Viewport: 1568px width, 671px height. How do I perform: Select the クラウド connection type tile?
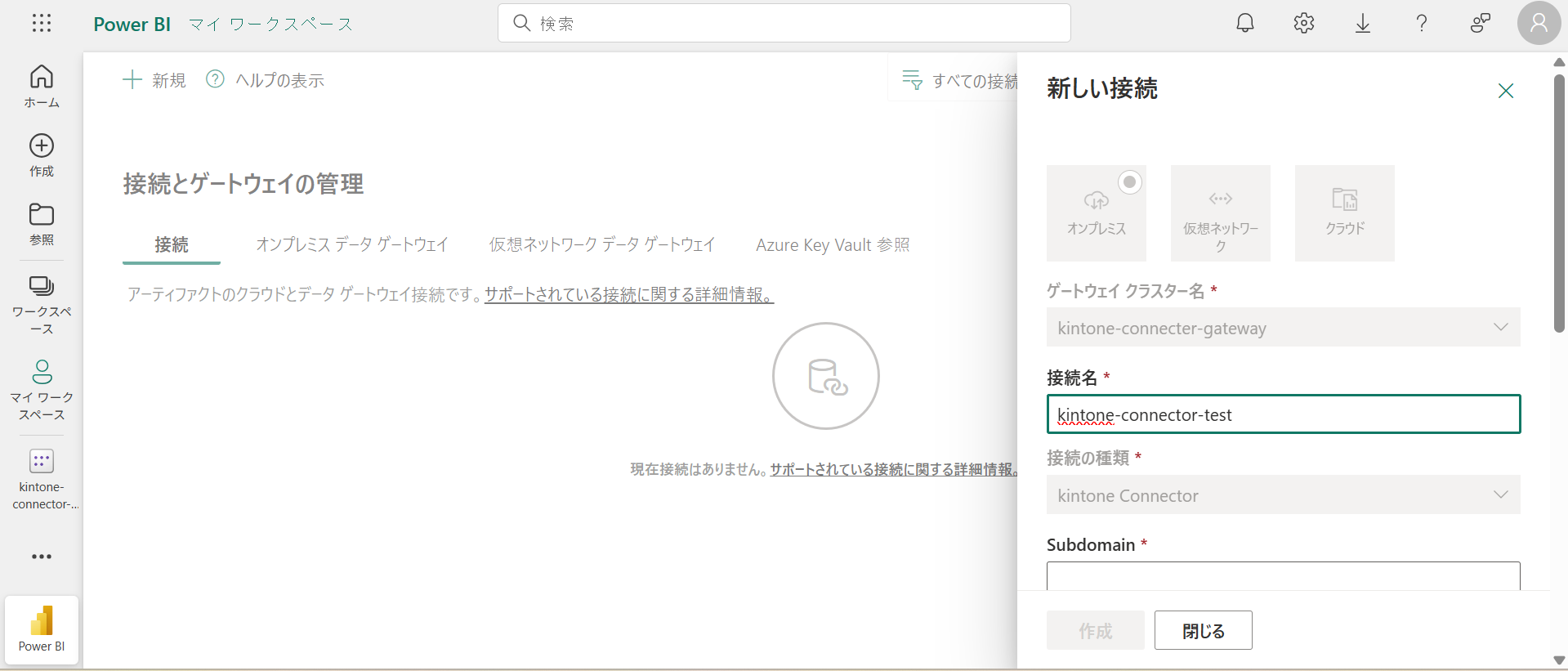tap(1345, 213)
